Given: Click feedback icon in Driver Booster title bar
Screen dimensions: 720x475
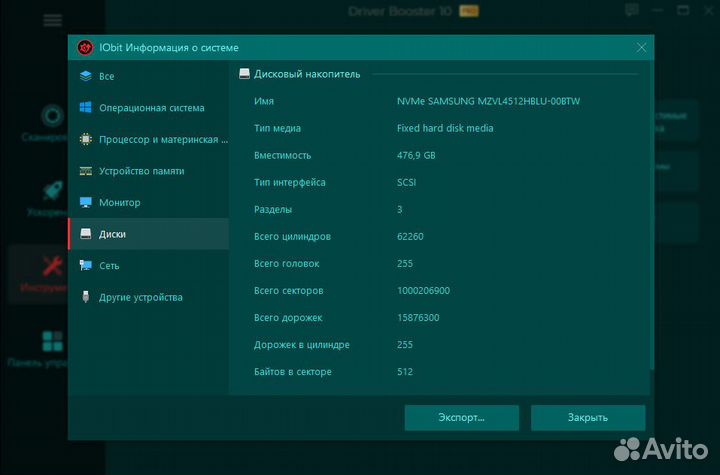Looking at the screenshot, I should click(632, 10).
